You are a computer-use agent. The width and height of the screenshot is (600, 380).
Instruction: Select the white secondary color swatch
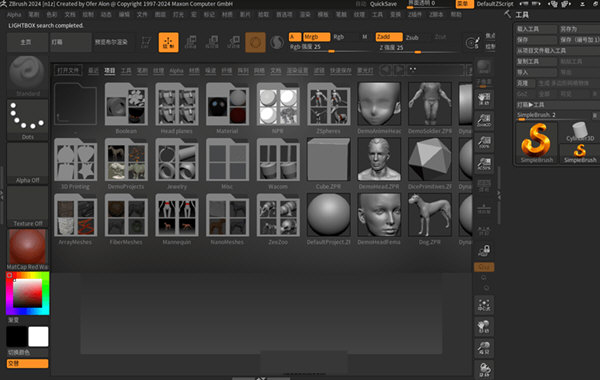click(x=38, y=336)
